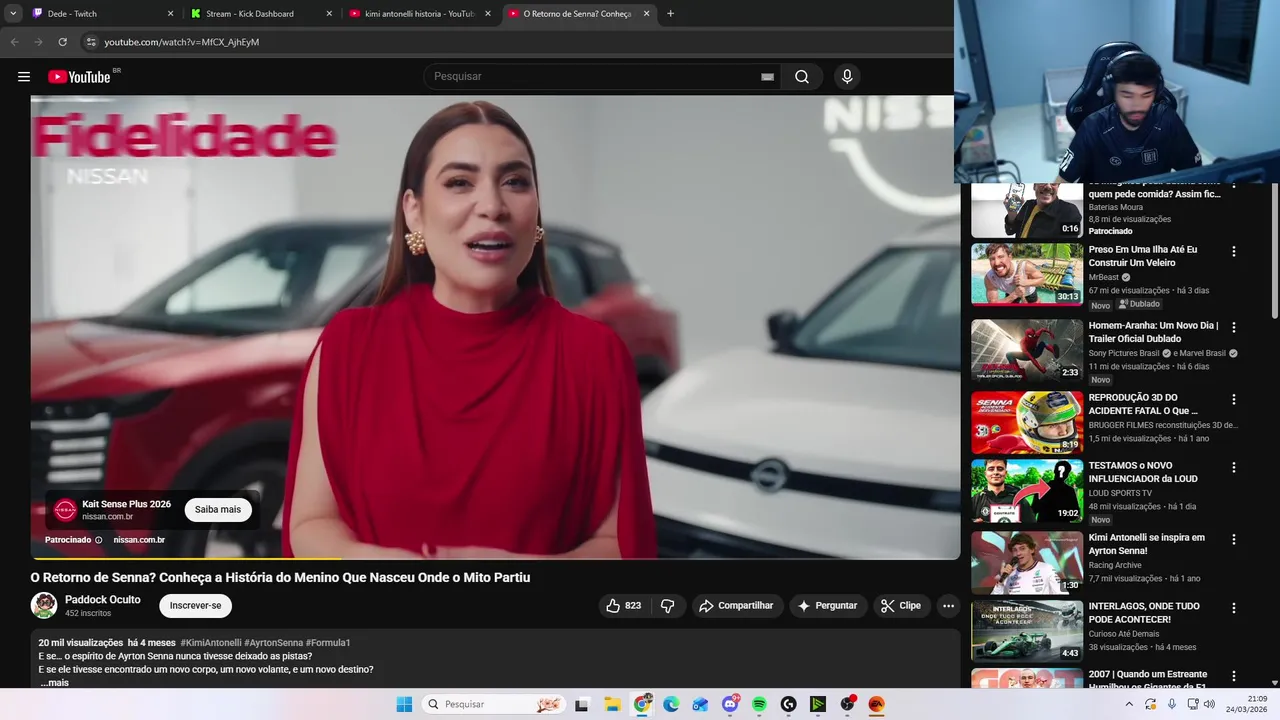This screenshot has width=1280, height=720.
Task: Subscribe with Inscrever-se button
Action: pos(195,606)
